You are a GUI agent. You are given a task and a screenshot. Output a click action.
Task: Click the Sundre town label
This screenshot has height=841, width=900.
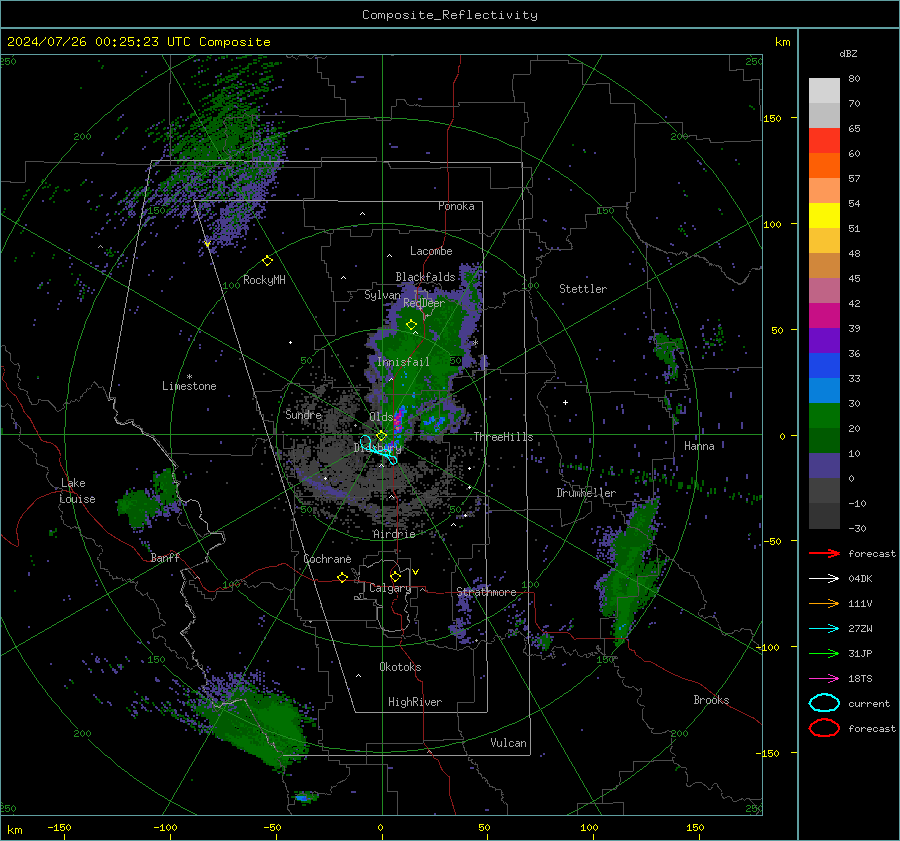click(304, 415)
